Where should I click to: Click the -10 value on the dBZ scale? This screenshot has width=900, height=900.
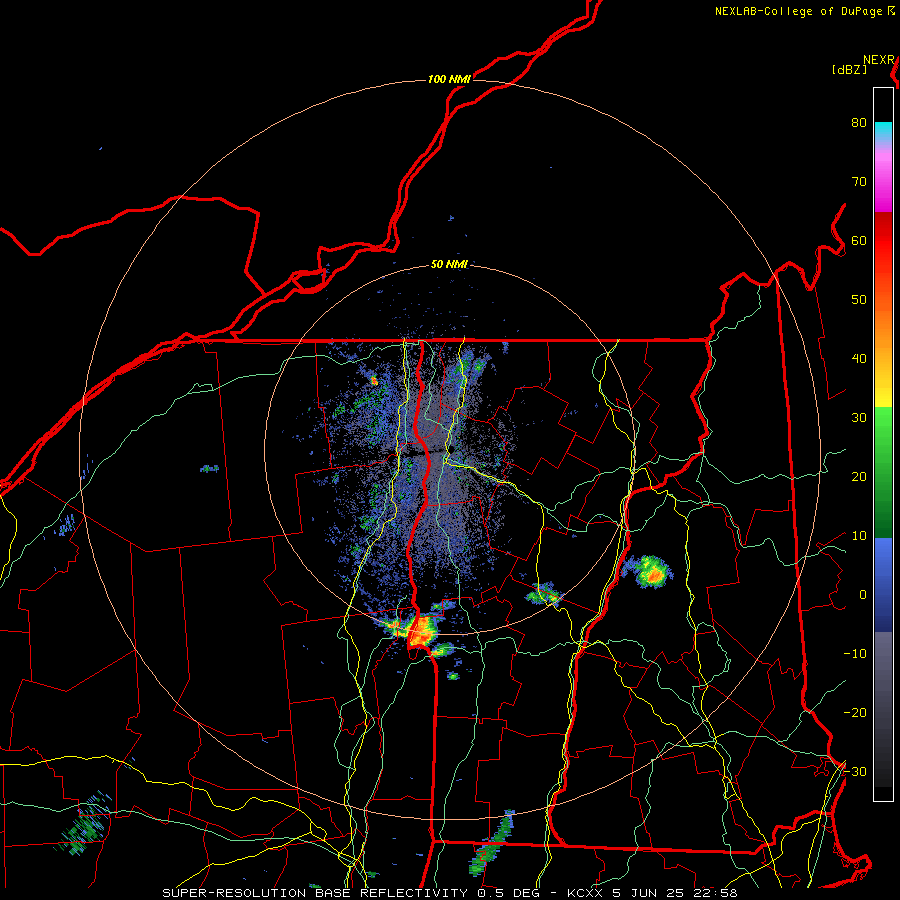855,654
